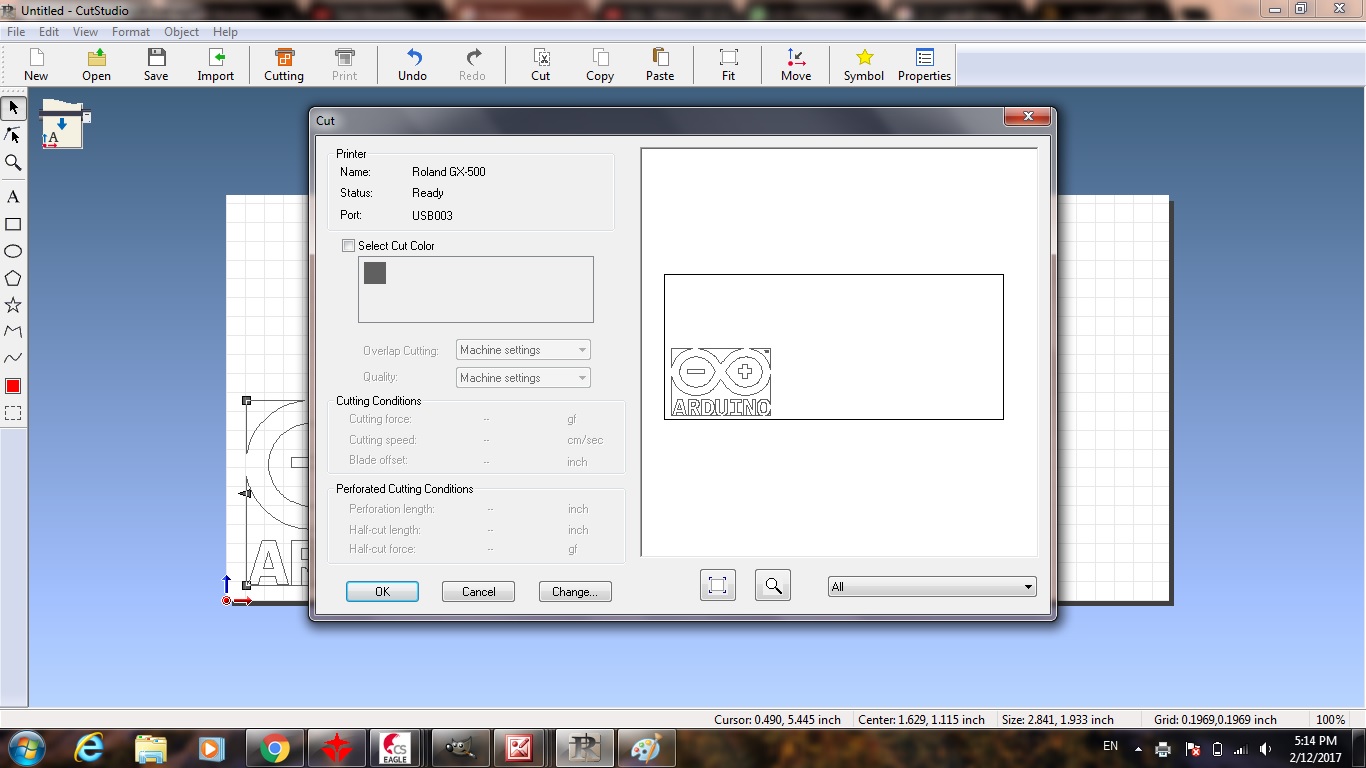Screen dimensions: 1366x768
Task: Click the Undo toolbar icon
Action: [413, 64]
